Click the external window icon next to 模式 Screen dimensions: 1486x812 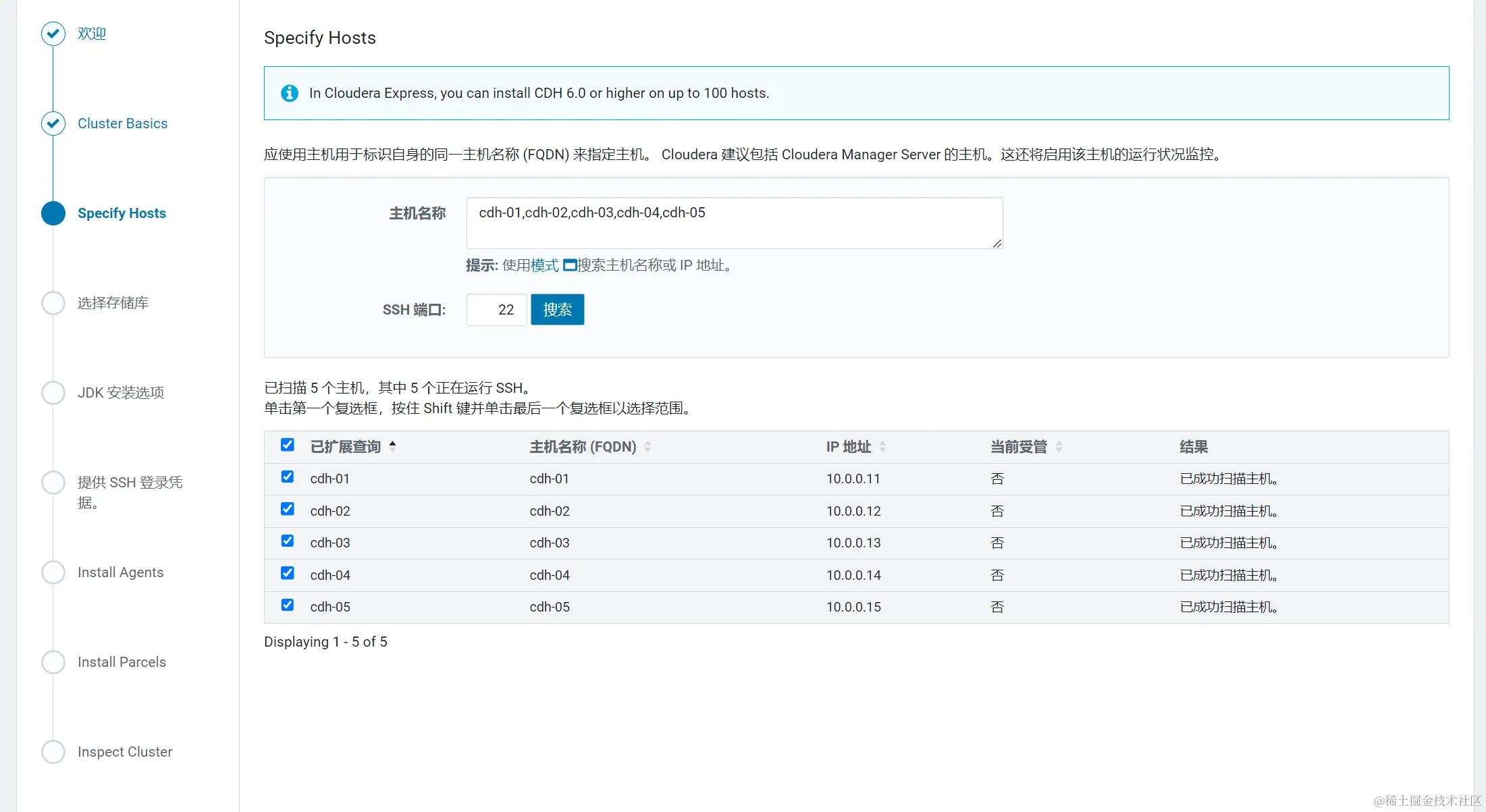[570, 265]
